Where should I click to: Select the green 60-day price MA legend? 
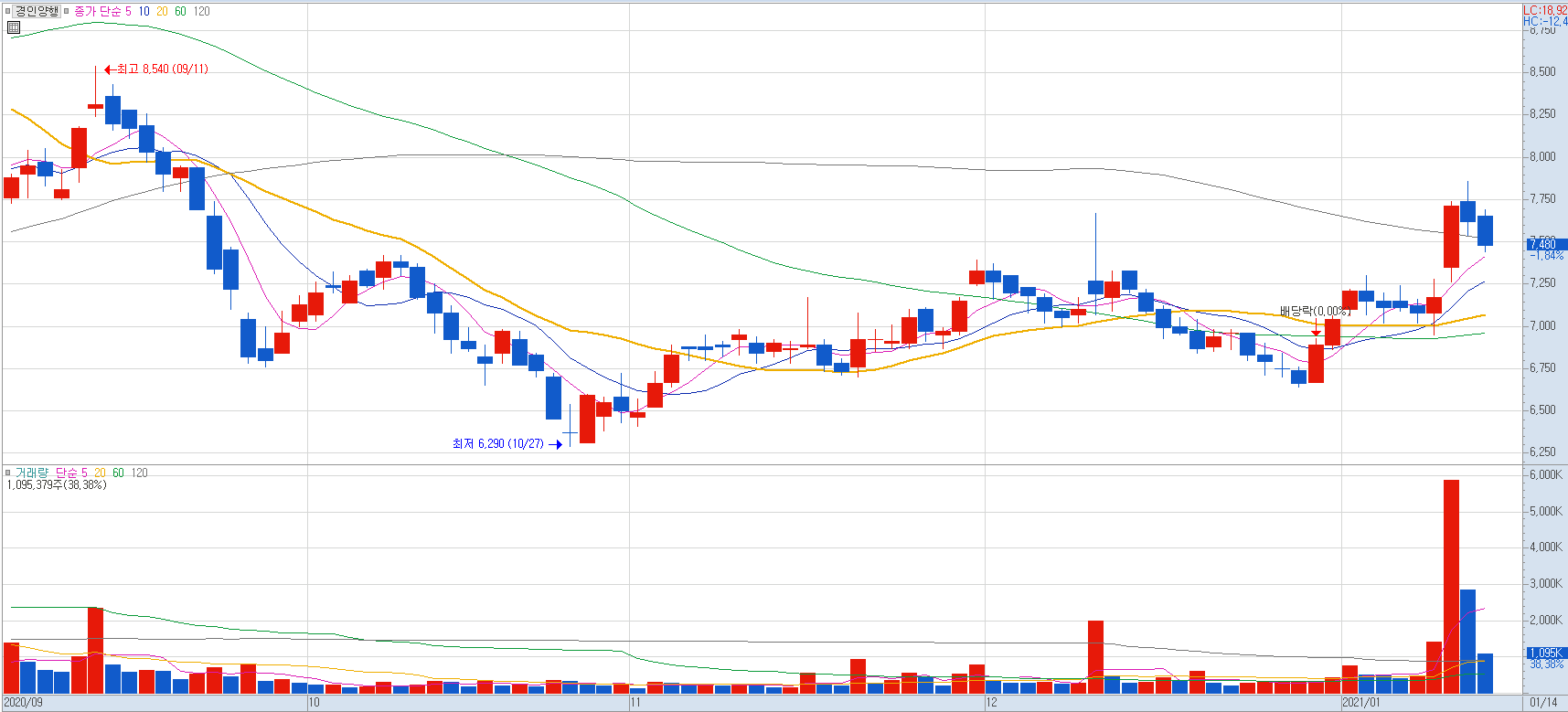pyautogui.click(x=180, y=11)
